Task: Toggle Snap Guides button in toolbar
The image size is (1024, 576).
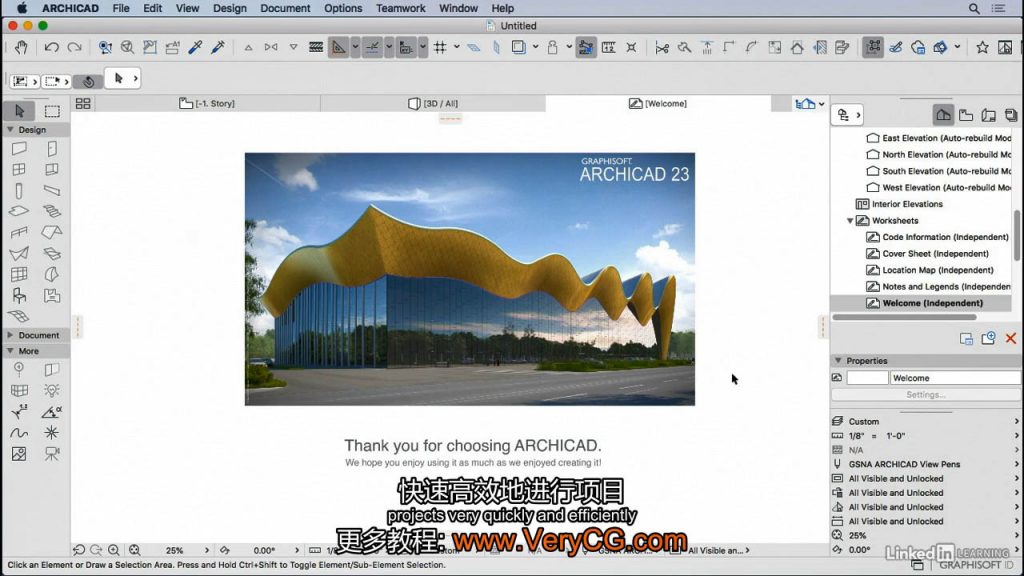Action: click(x=372, y=47)
